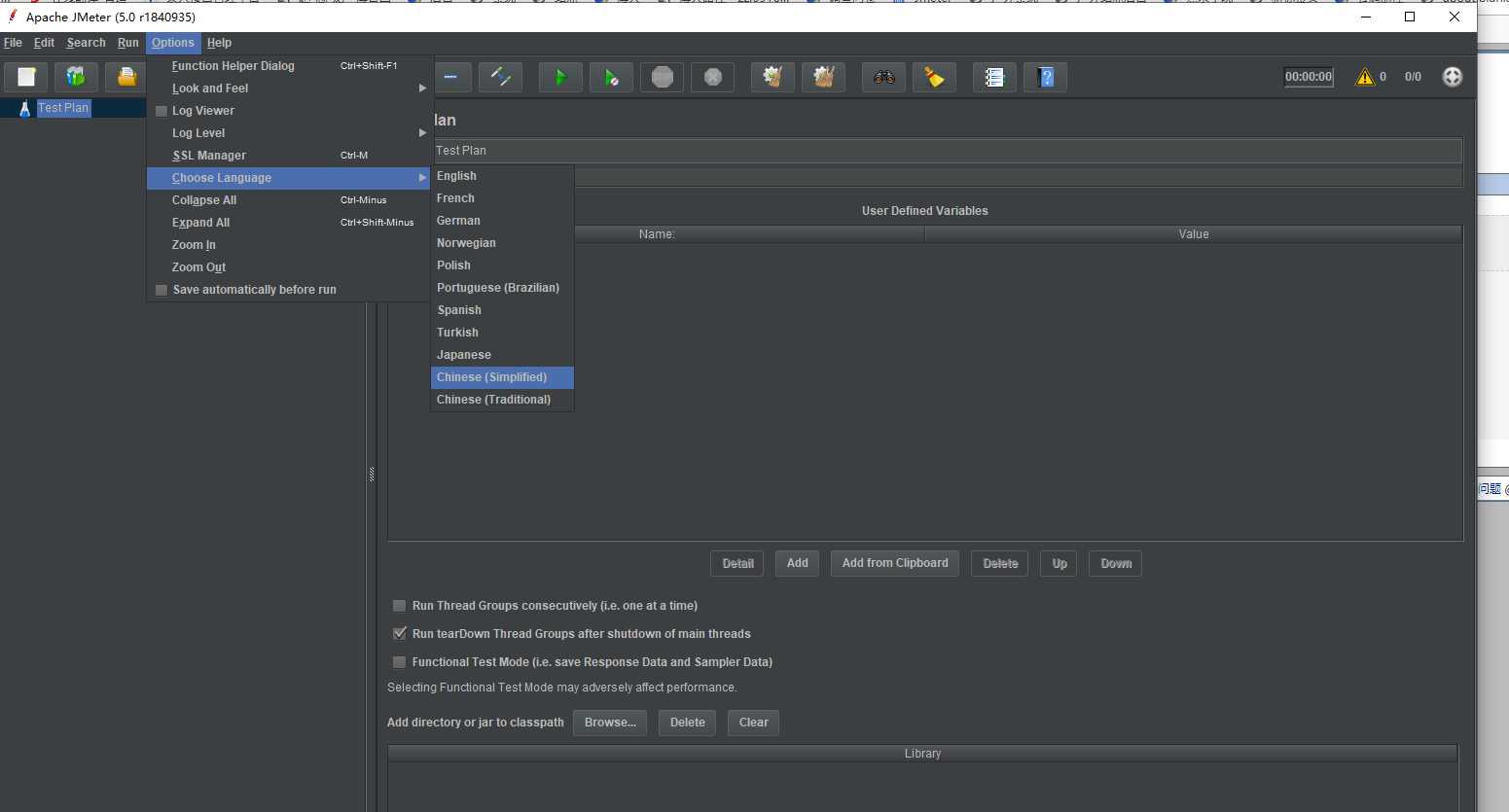The height and width of the screenshot is (812, 1509).
Task: Click the Shutdown test toolbar icon
Action: [x=712, y=77]
